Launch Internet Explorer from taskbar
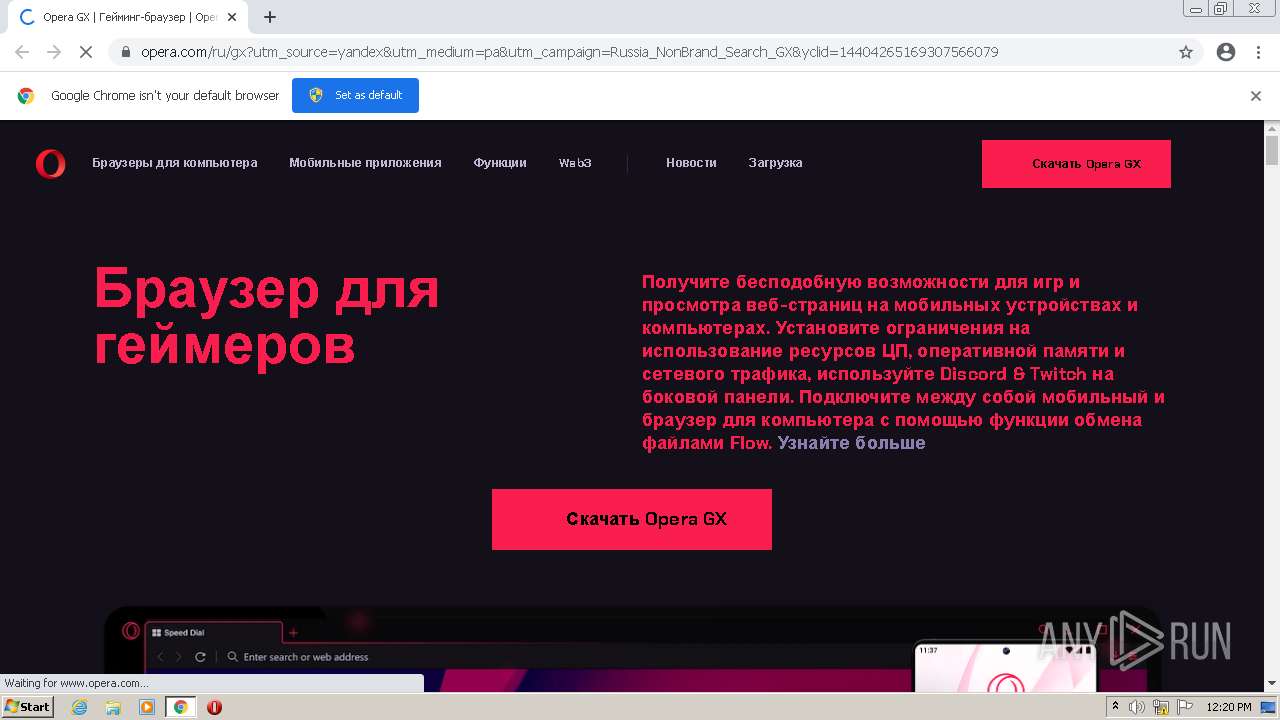The height and width of the screenshot is (720, 1280). (x=80, y=707)
